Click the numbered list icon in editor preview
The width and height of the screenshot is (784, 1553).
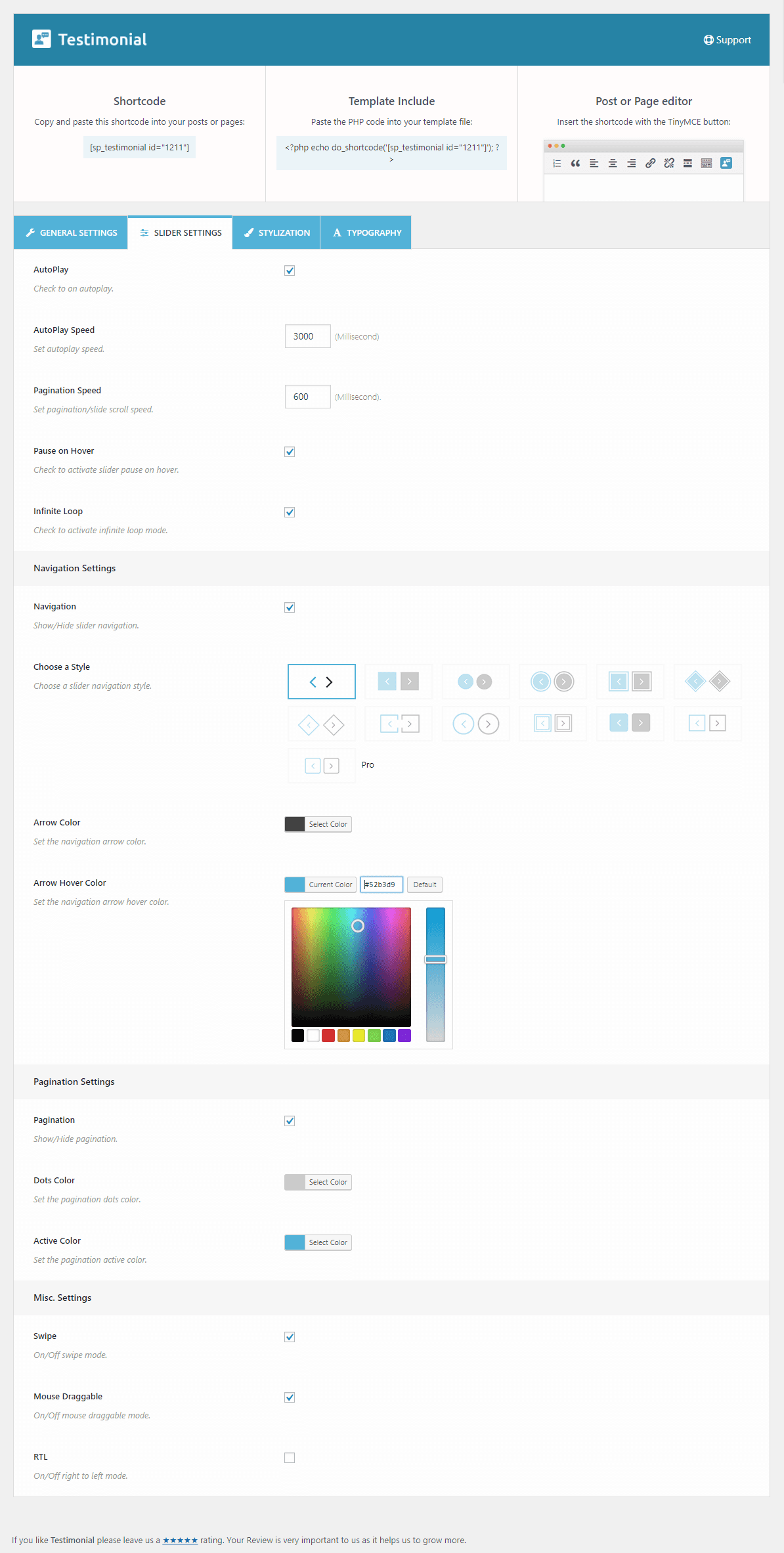point(557,164)
